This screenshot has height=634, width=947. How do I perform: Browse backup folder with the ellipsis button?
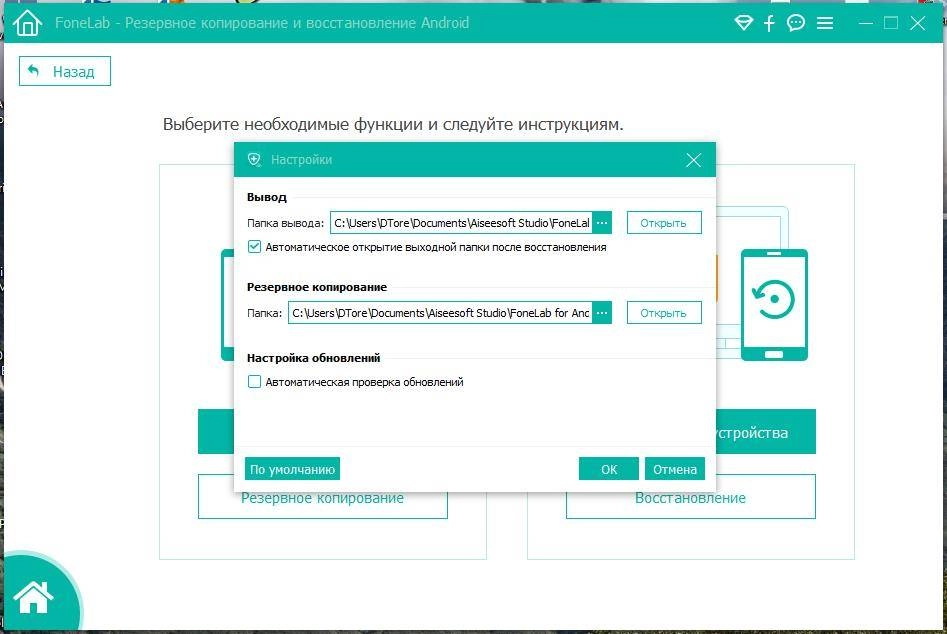pos(602,313)
